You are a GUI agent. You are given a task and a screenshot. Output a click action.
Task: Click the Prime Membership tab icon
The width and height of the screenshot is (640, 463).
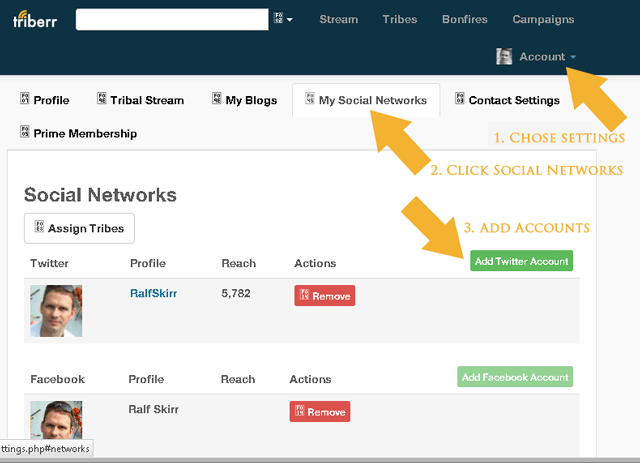[x=24, y=132]
